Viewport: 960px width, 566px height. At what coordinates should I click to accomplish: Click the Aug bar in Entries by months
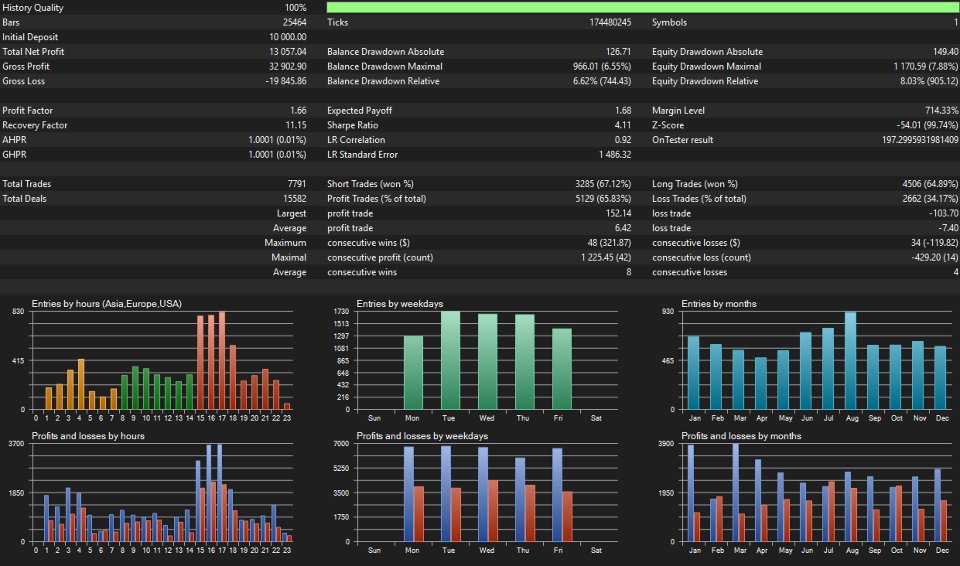point(850,361)
